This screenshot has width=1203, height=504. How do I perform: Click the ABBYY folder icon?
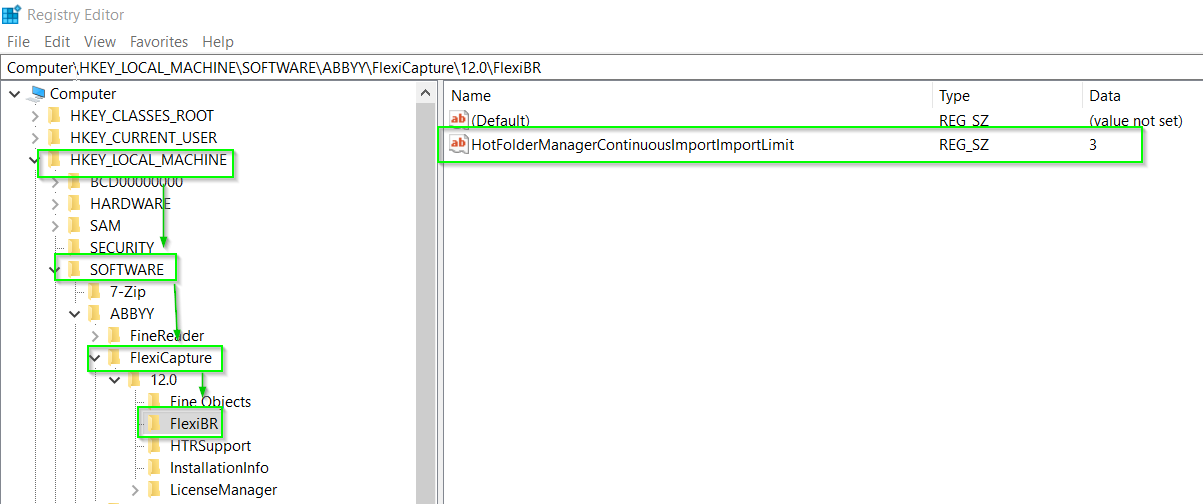pyautogui.click(x=95, y=314)
